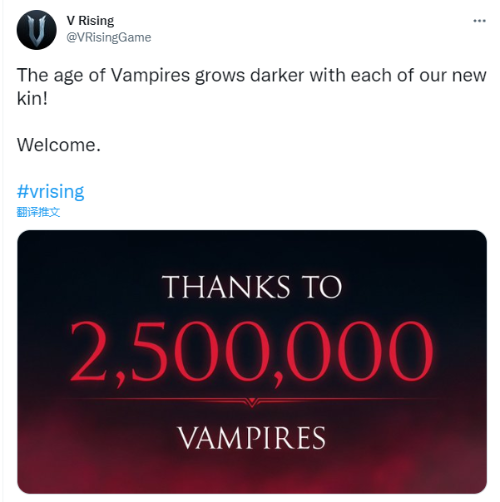Click the word "kin!" in tweet
This screenshot has height=502, width=500.
pyautogui.click(x=32, y=99)
